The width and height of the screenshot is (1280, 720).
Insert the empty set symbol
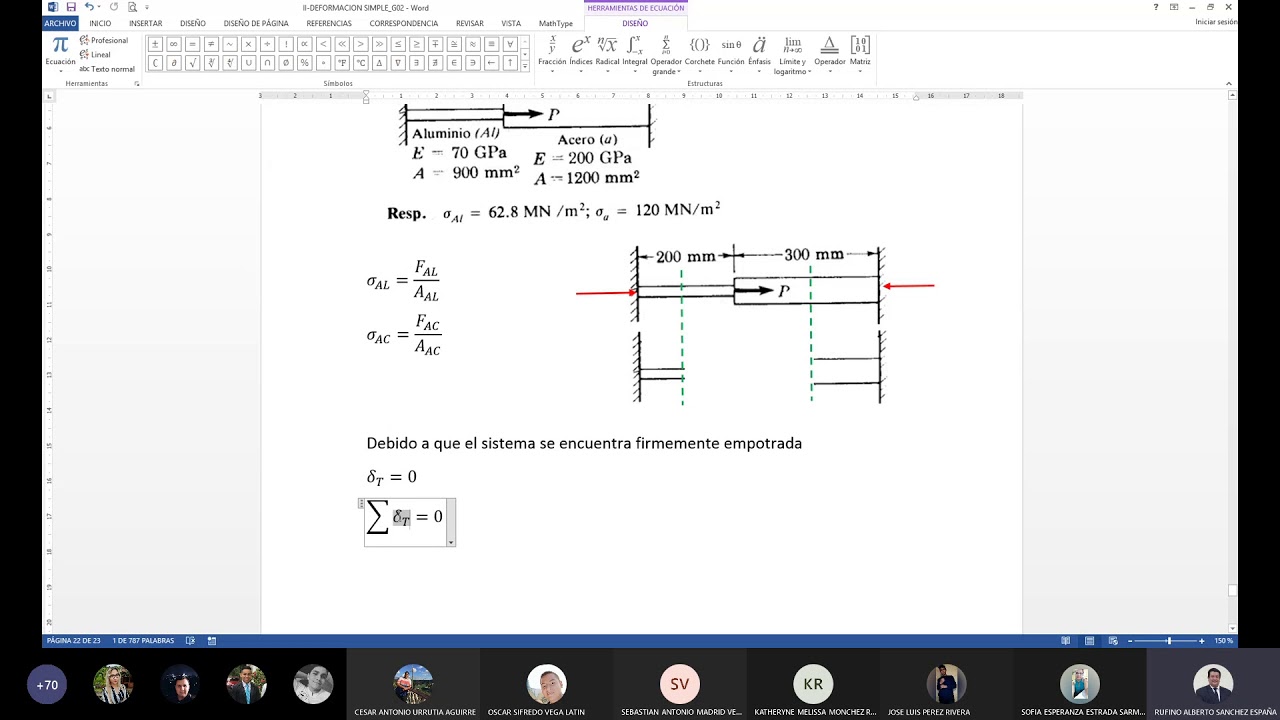[286, 63]
